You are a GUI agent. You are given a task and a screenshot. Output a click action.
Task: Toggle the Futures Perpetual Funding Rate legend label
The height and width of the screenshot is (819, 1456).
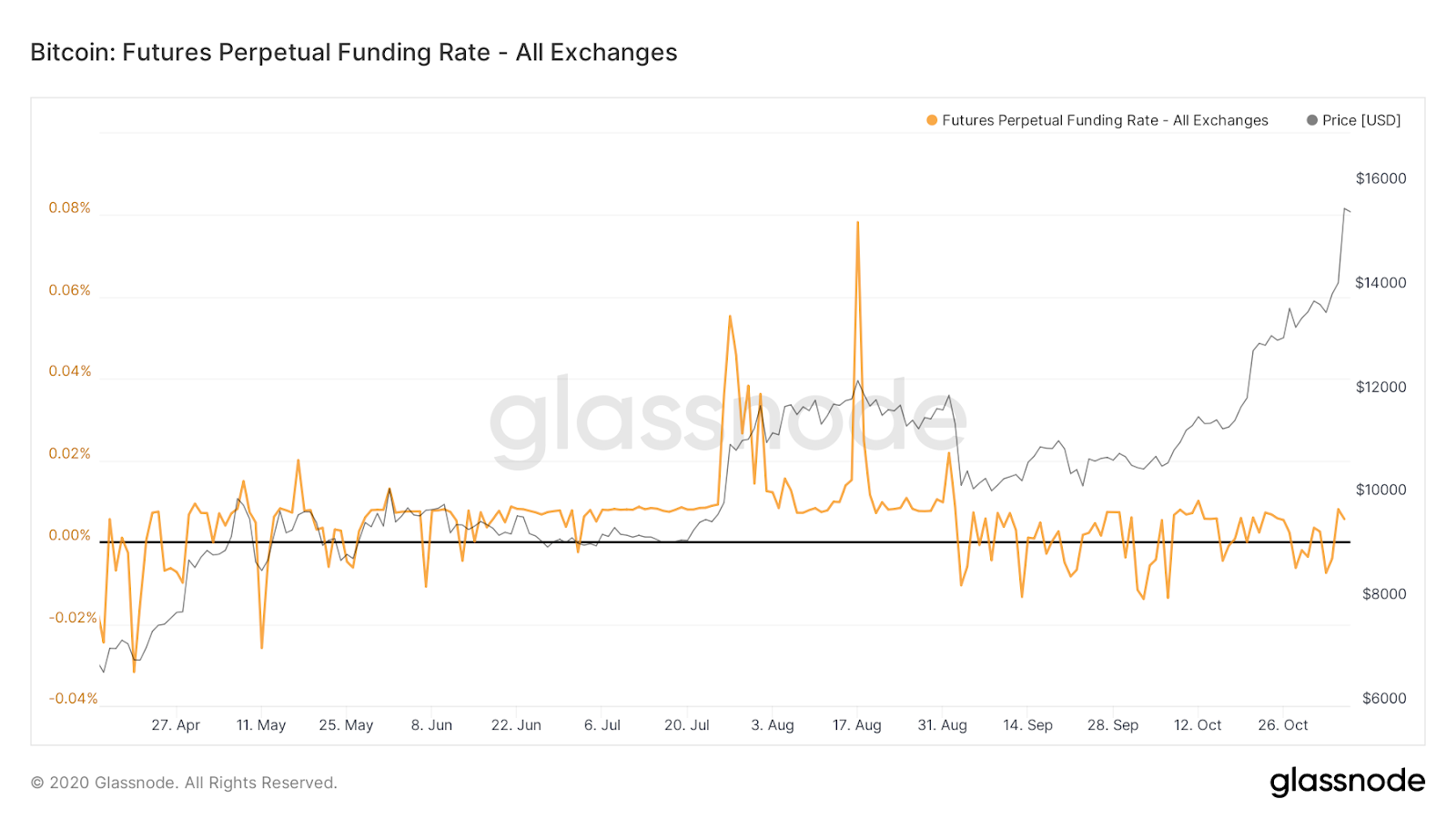[1105, 120]
